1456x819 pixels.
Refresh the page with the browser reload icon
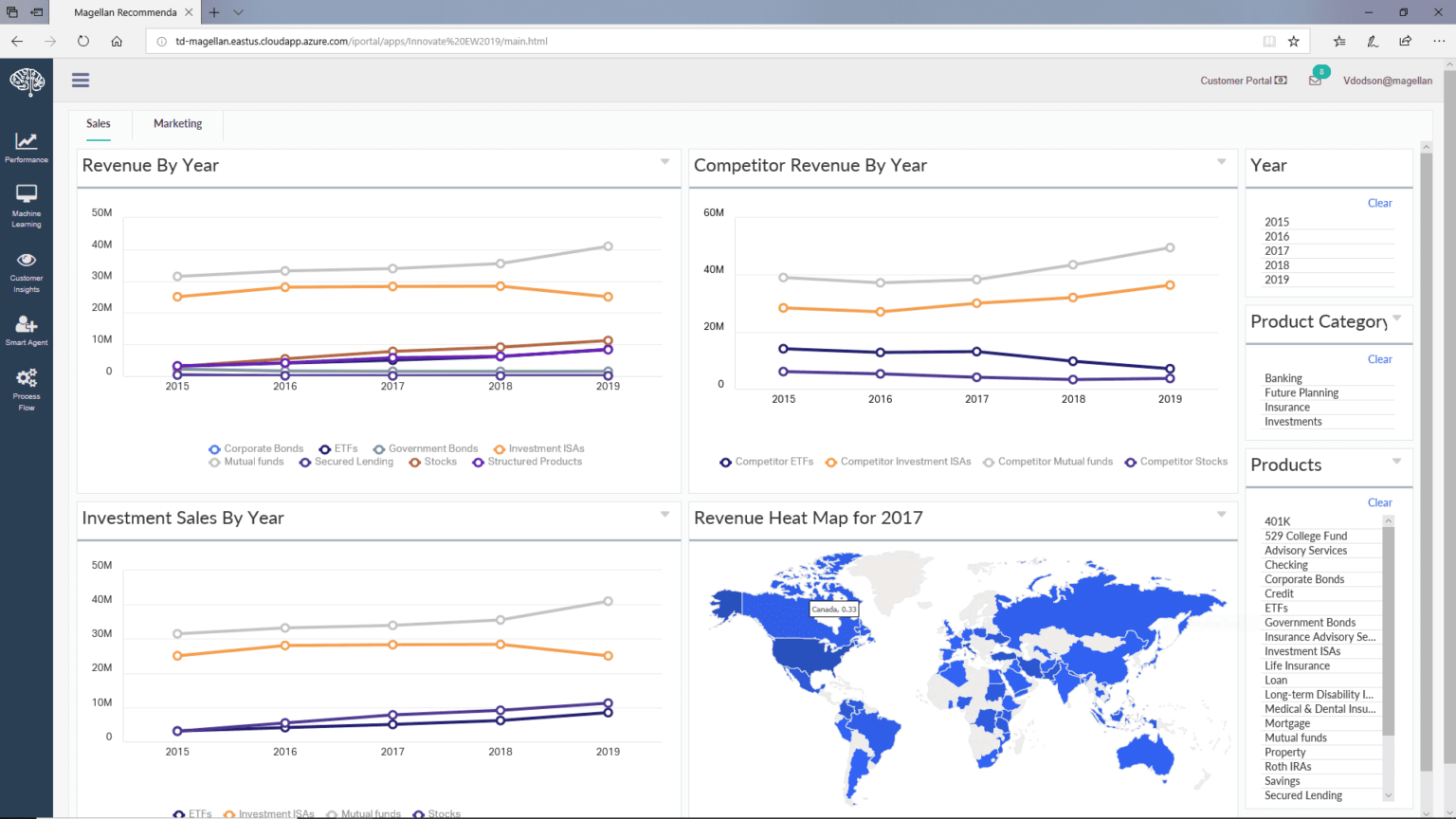click(x=83, y=41)
